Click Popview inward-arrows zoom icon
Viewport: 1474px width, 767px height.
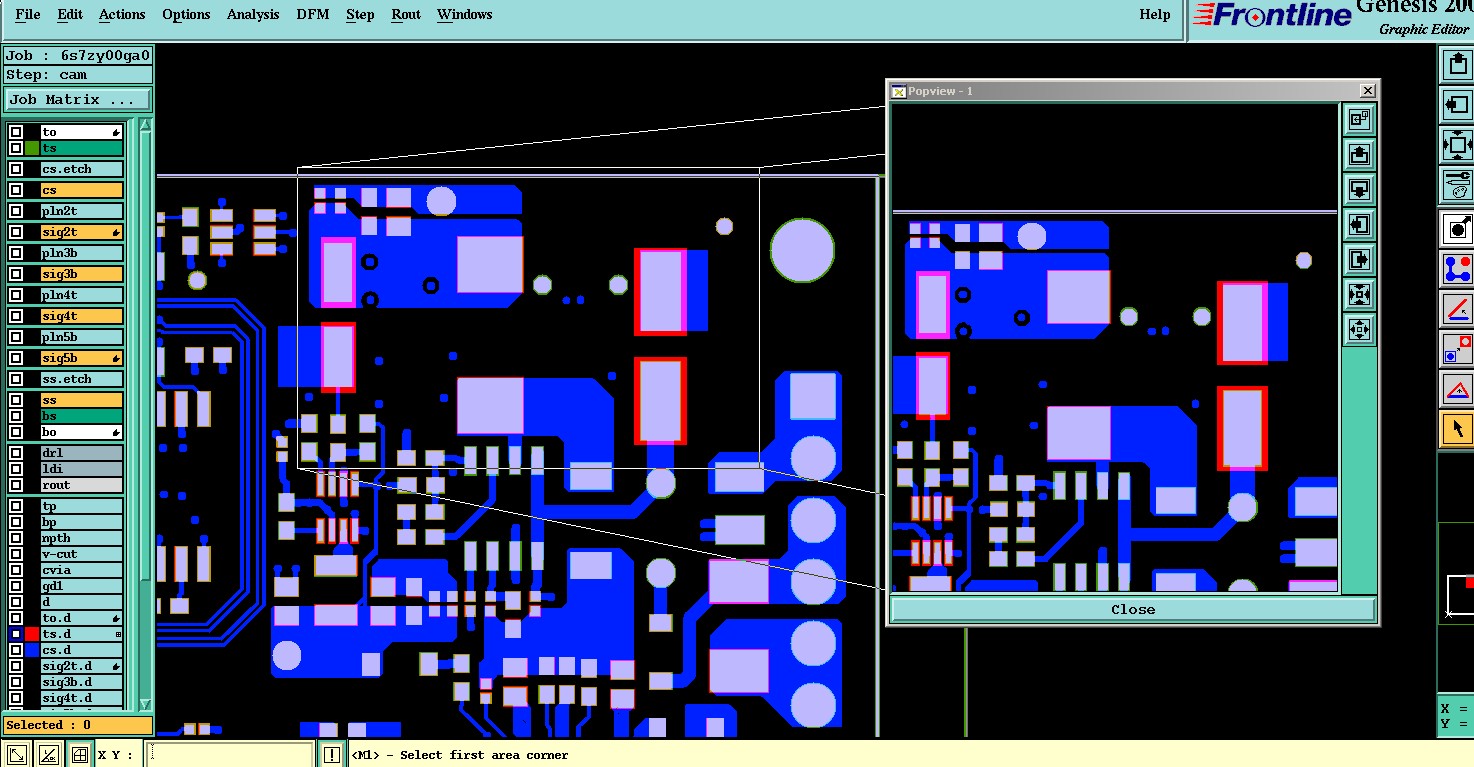pos(1359,294)
